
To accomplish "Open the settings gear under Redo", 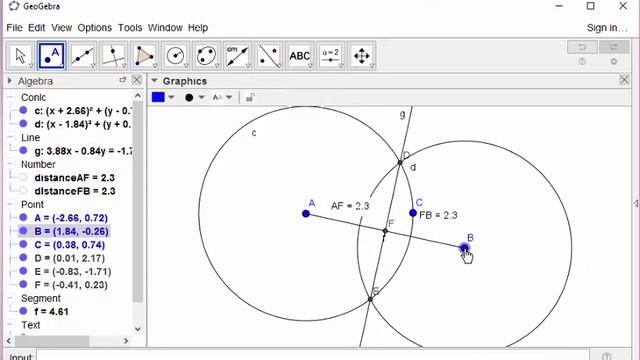I will click(614, 62).
